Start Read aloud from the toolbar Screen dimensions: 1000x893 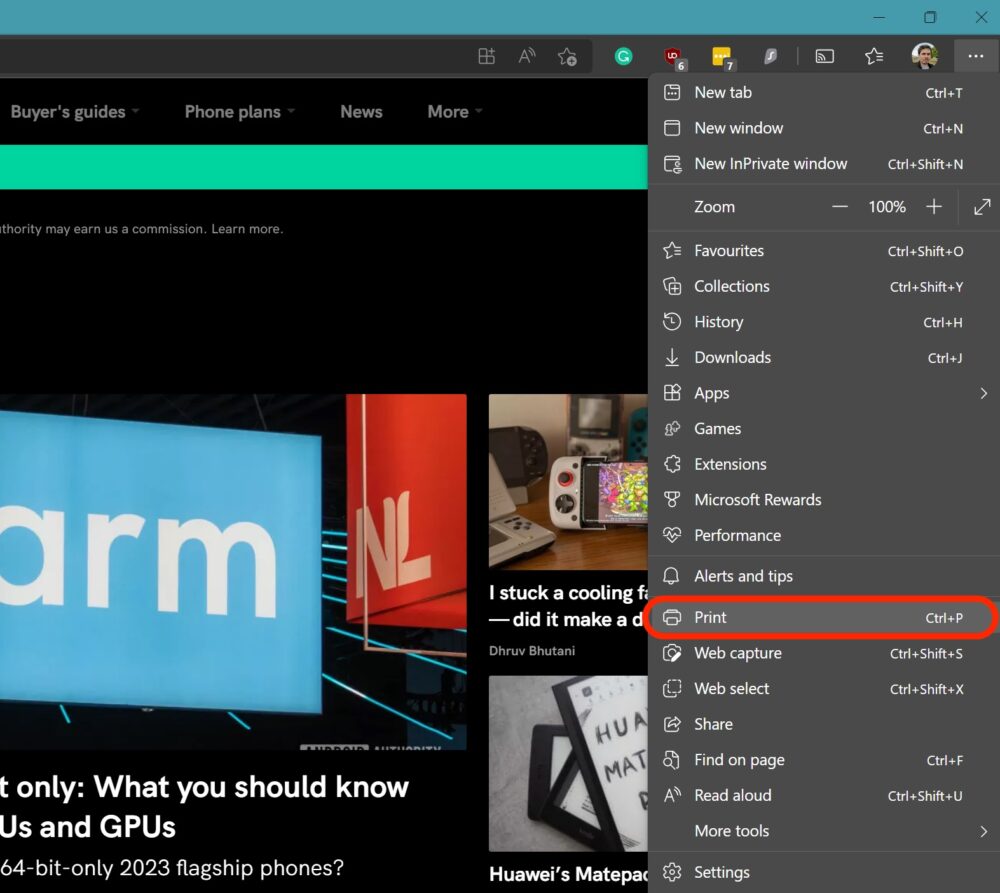point(527,56)
